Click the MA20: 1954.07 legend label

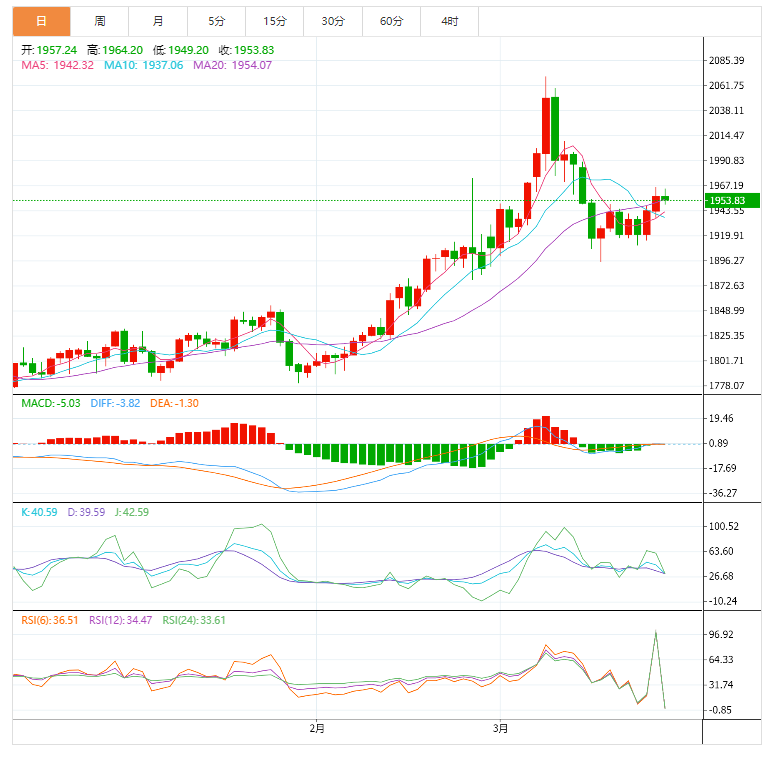tap(232, 65)
